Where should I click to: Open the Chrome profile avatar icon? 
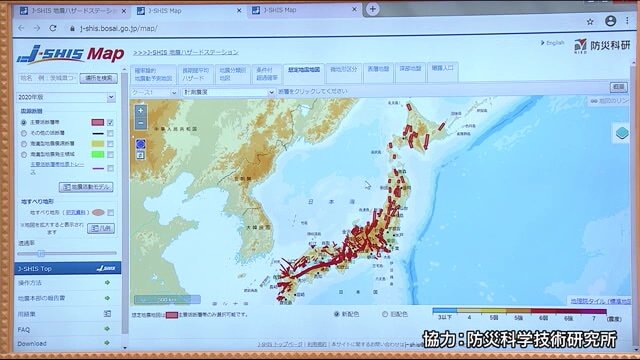pyautogui.click(x=610, y=21)
